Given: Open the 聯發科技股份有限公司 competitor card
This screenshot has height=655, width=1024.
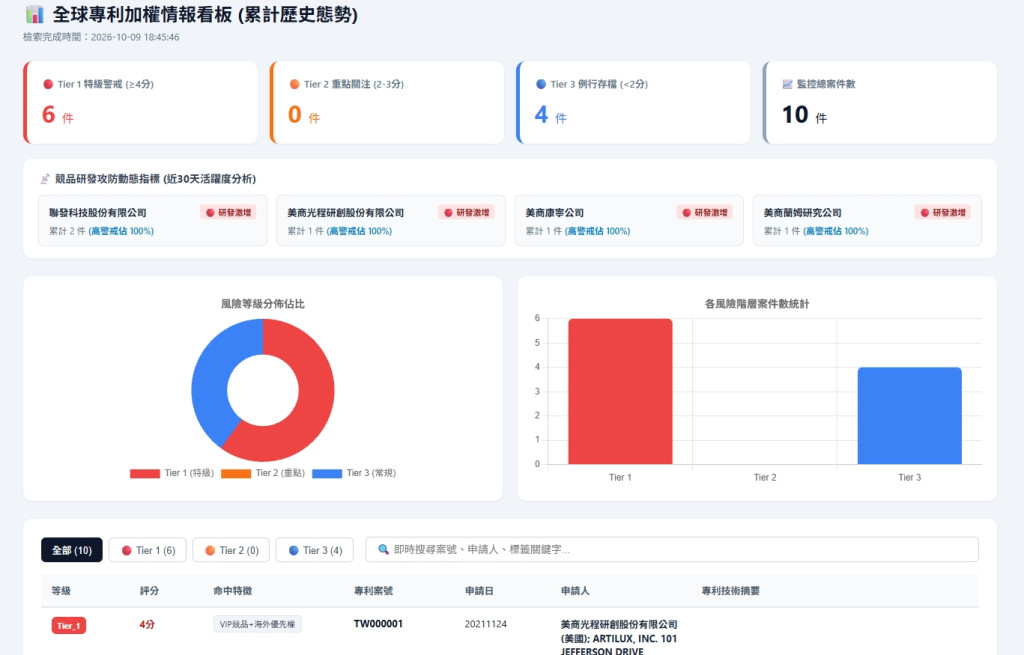Looking at the screenshot, I should (x=153, y=221).
